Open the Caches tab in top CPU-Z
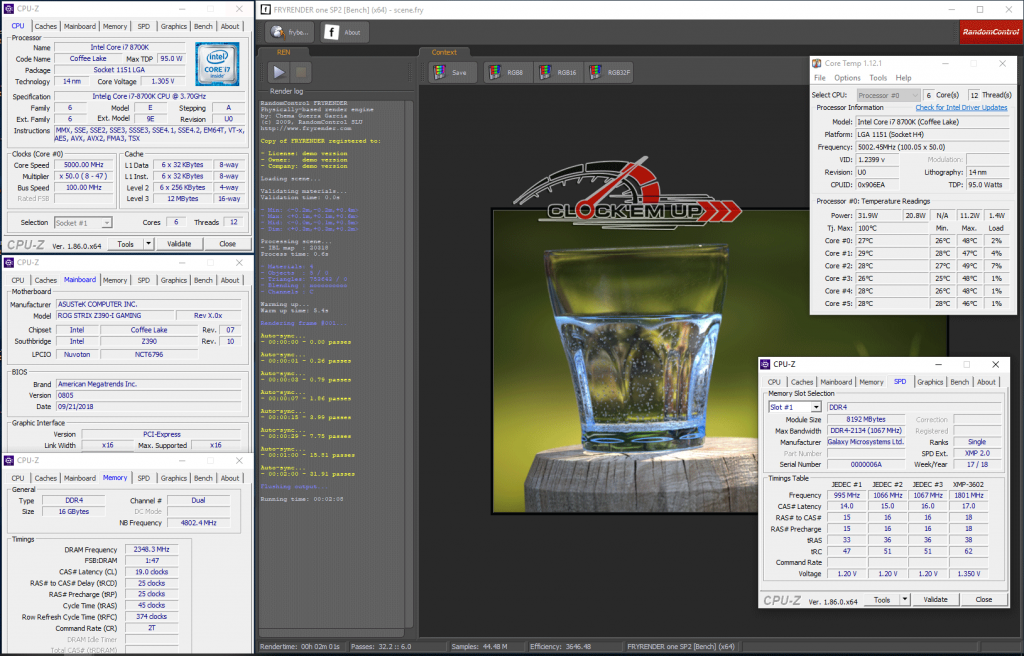Screen dimensions: 1024x656 46,27
